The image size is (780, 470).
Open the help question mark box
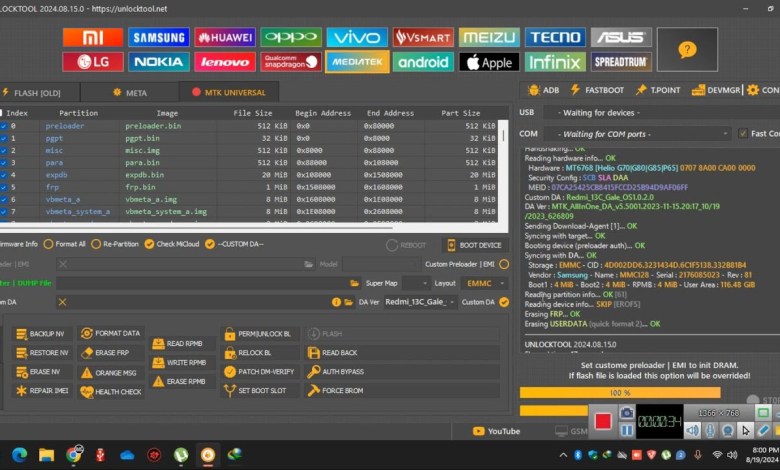687,50
